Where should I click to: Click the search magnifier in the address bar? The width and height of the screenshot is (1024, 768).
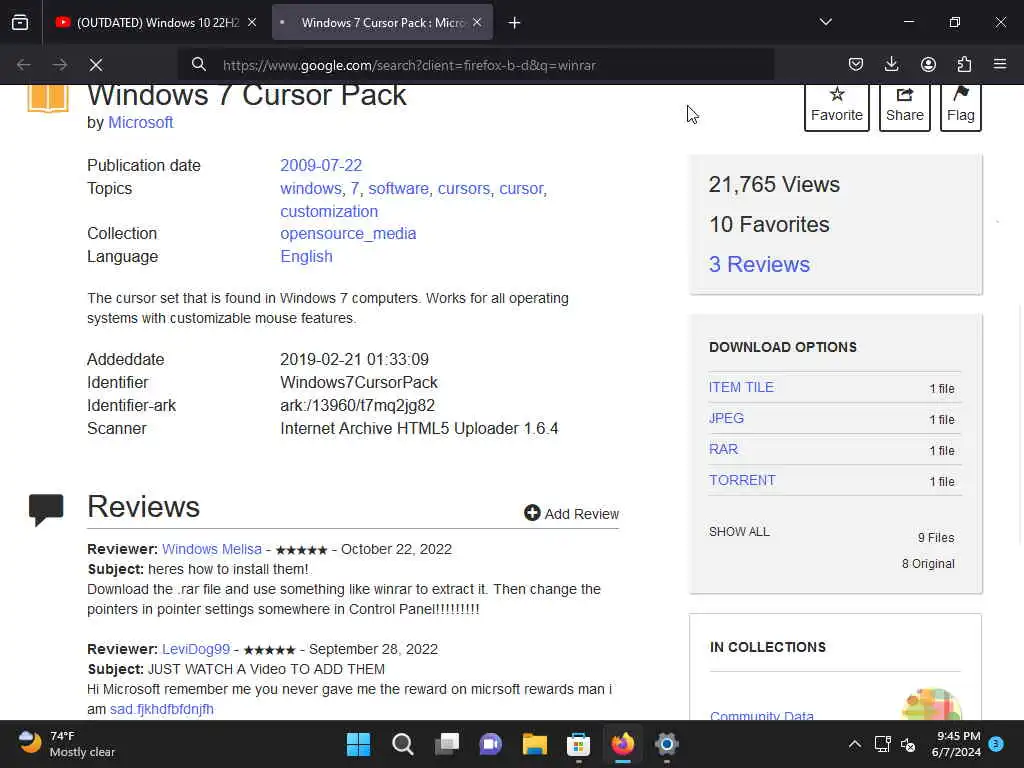tap(199, 65)
